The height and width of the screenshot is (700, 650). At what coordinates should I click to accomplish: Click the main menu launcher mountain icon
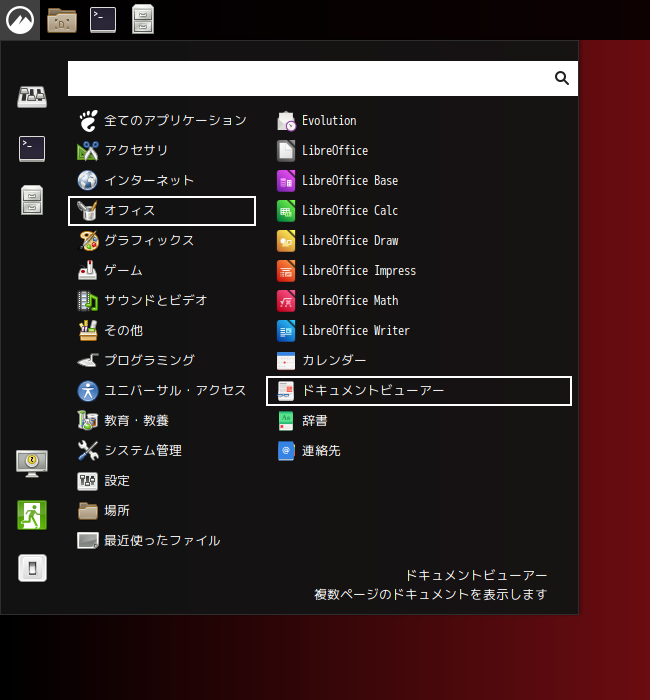(x=20, y=20)
